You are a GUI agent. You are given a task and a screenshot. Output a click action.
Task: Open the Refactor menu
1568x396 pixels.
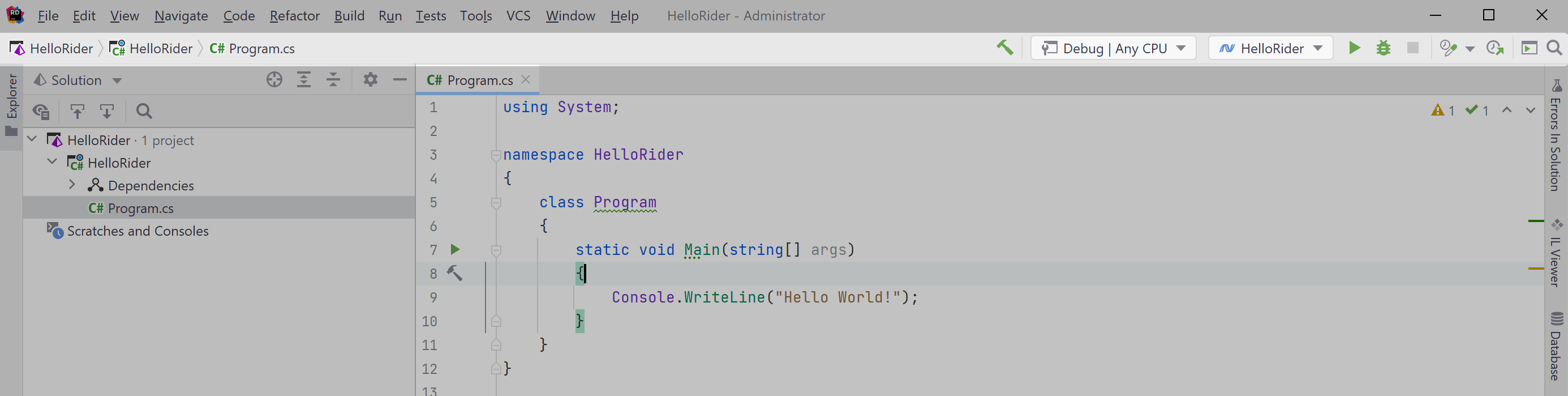[x=294, y=16]
